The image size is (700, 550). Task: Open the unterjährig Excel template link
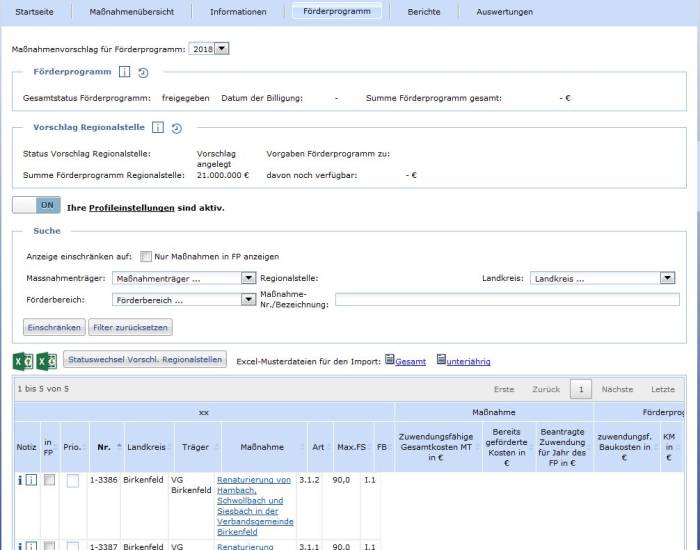pyautogui.click(x=468, y=362)
